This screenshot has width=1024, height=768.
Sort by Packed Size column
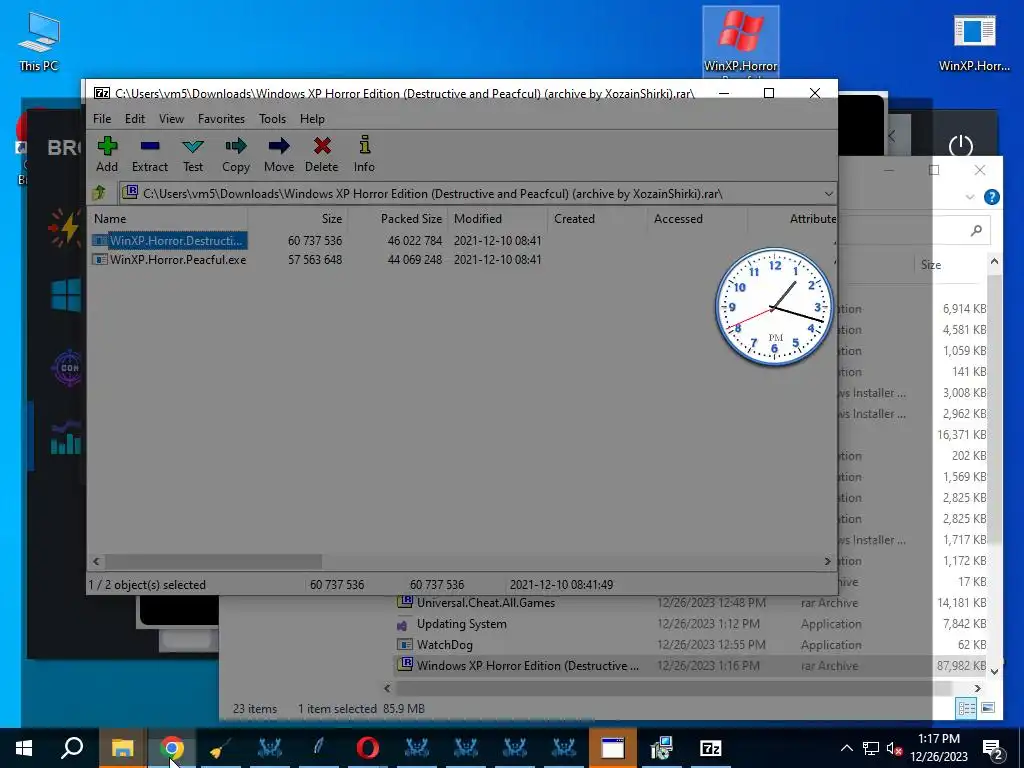397,219
